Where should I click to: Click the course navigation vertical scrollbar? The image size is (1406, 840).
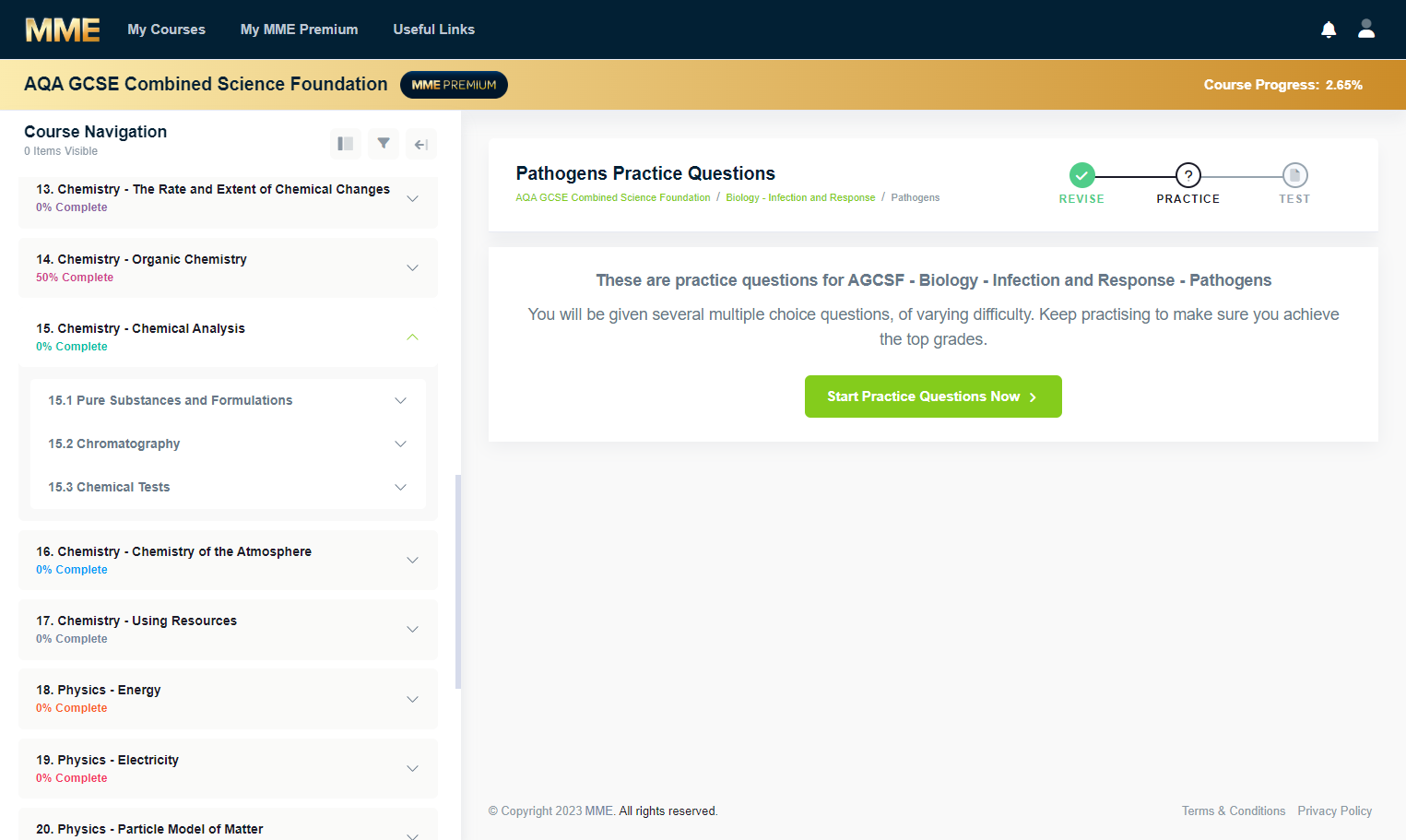point(458,582)
